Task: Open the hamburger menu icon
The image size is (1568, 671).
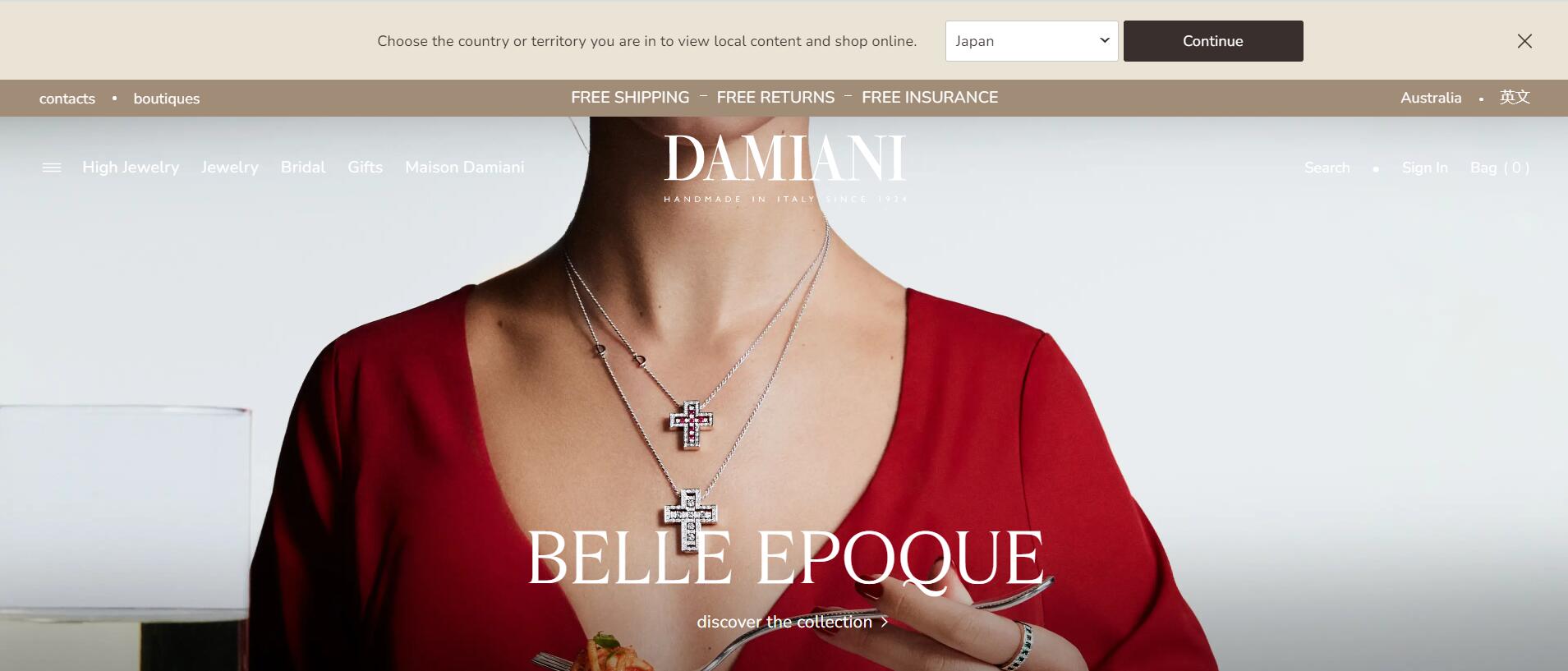Action: (52, 168)
